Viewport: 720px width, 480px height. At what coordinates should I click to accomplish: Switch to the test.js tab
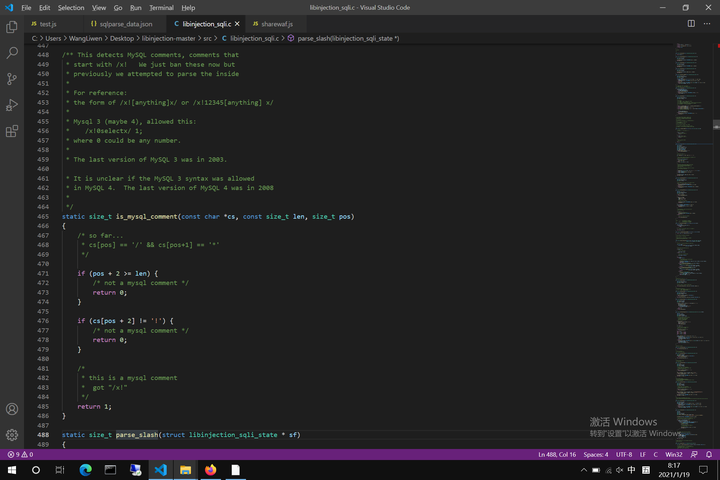44,24
